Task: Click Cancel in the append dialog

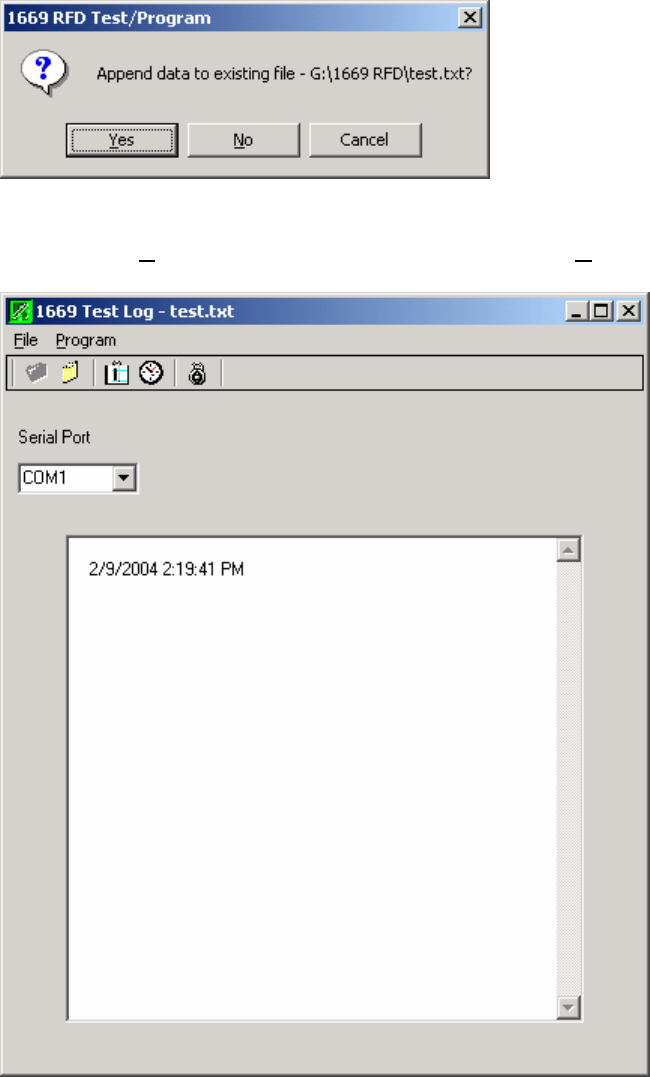Action: click(x=365, y=140)
